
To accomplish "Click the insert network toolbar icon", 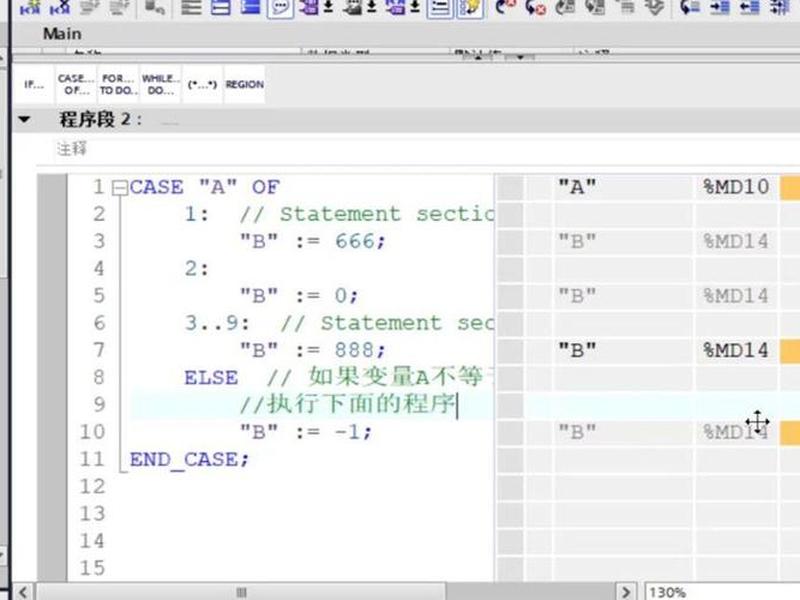I will (x=29, y=8).
